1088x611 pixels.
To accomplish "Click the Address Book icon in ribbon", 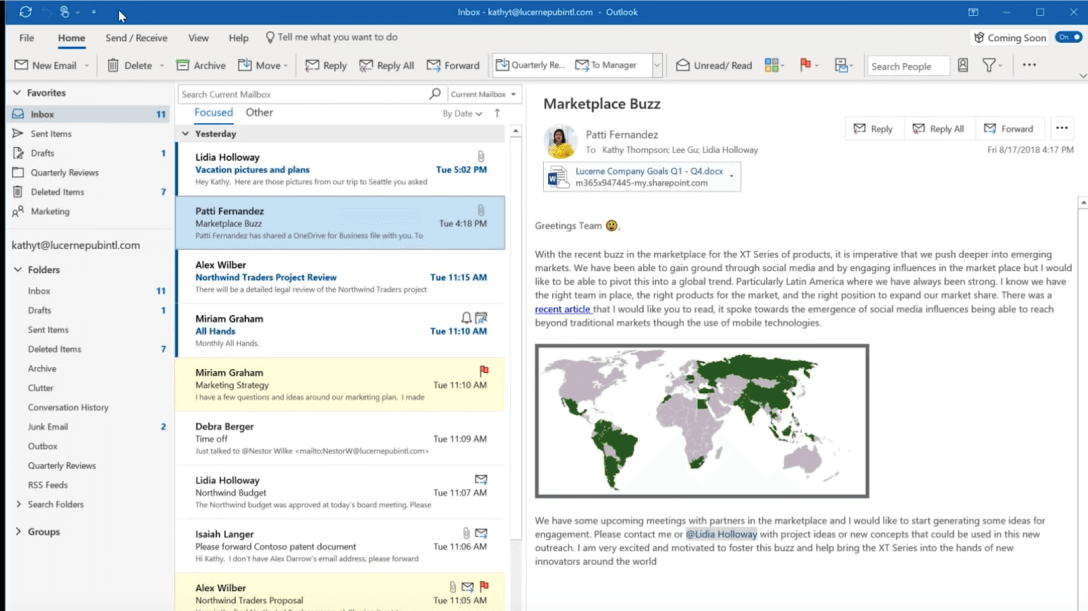I will tap(963, 66).
